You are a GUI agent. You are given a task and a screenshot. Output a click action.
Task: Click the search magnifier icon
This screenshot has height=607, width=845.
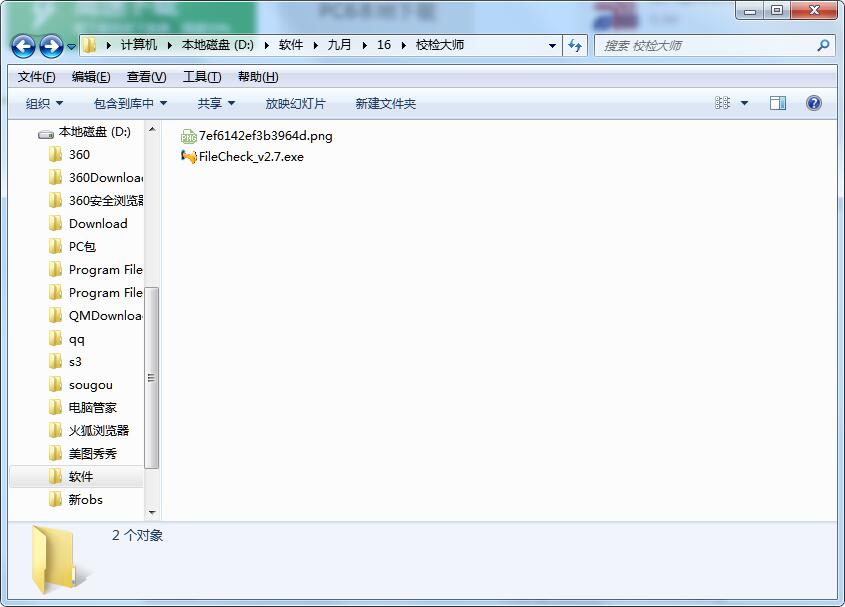(823, 46)
